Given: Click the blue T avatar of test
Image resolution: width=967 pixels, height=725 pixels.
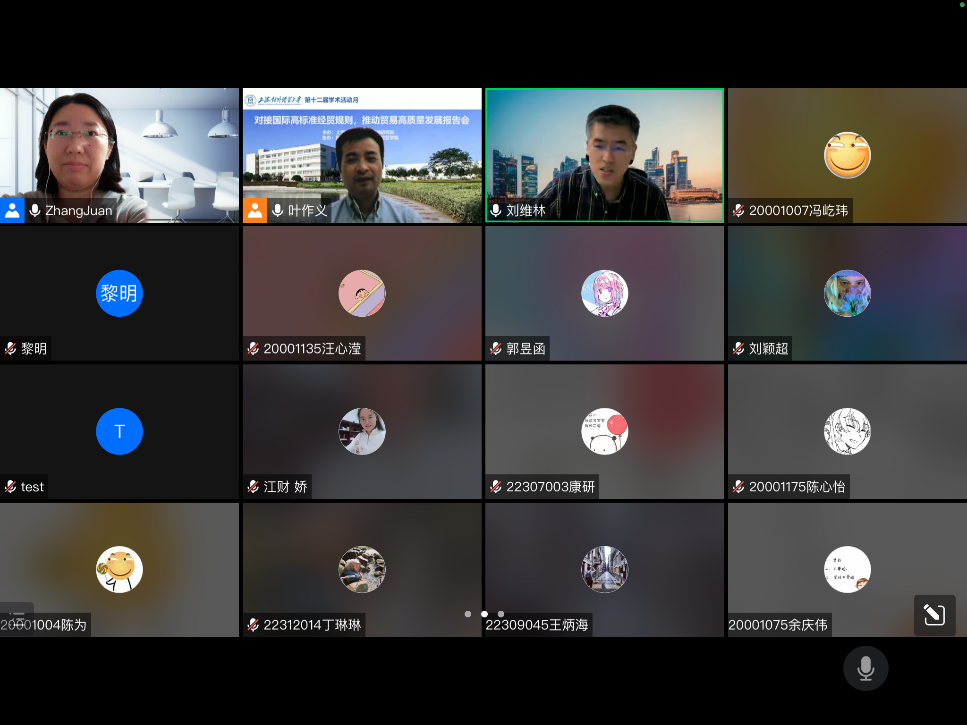Looking at the screenshot, I should point(119,432).
